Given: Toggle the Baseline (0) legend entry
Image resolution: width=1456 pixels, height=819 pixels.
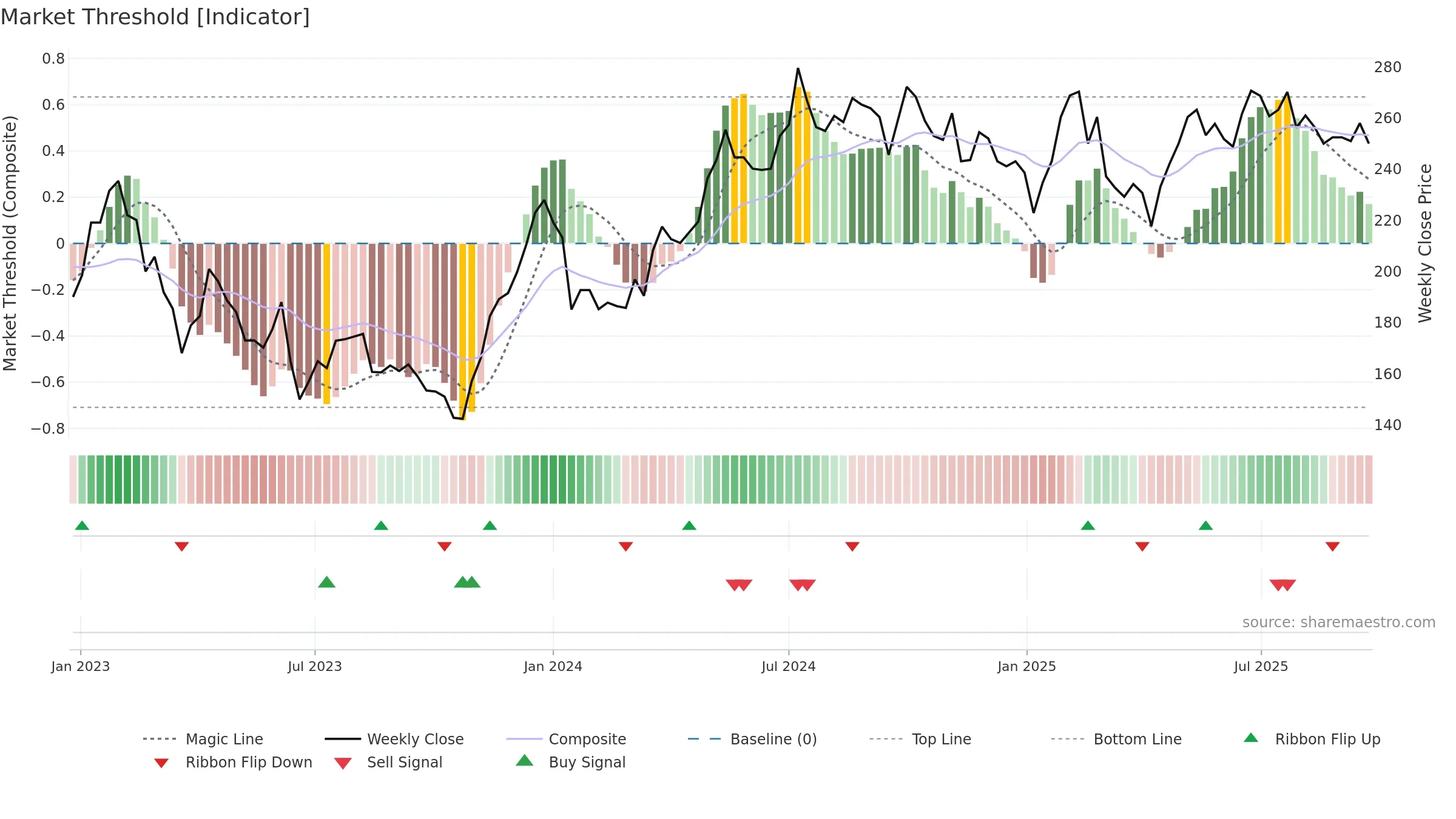Looking at the screenshot, I should pyautogui.click(x=752, y=739).
